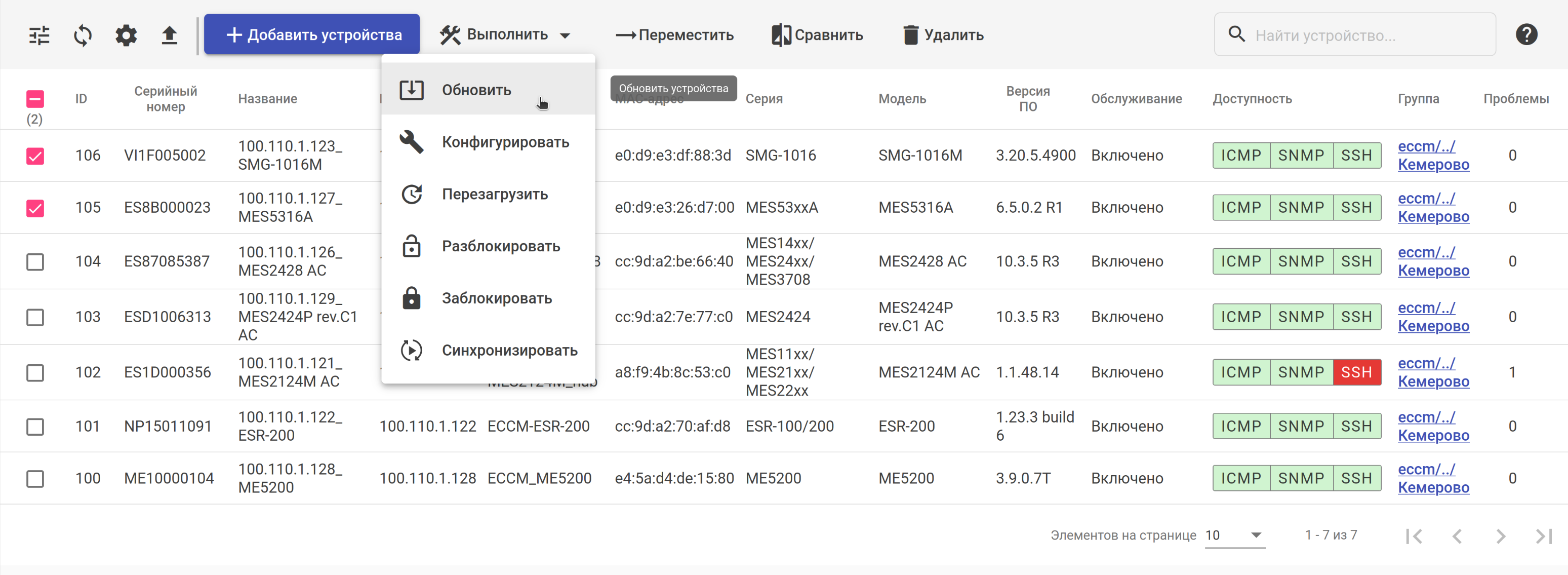Go to next page arrow in pagination

(1500, 536)
